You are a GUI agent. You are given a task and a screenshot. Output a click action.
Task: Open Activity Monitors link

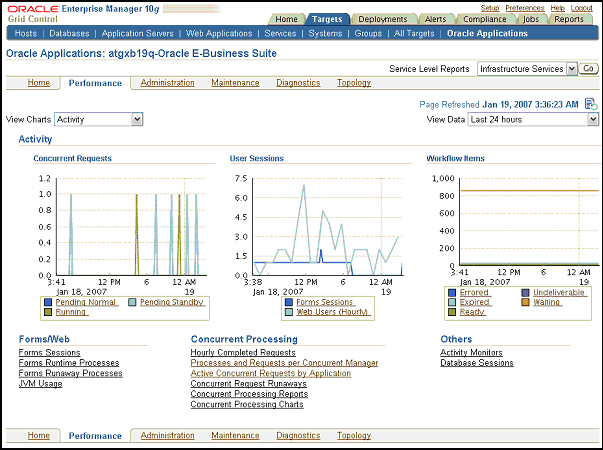pyautogui.click(x=471, y=353)
